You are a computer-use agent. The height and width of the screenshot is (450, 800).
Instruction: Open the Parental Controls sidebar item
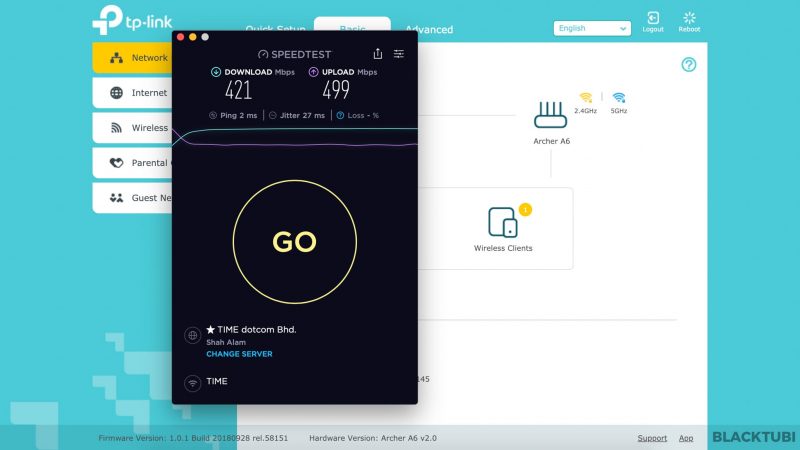132,163
